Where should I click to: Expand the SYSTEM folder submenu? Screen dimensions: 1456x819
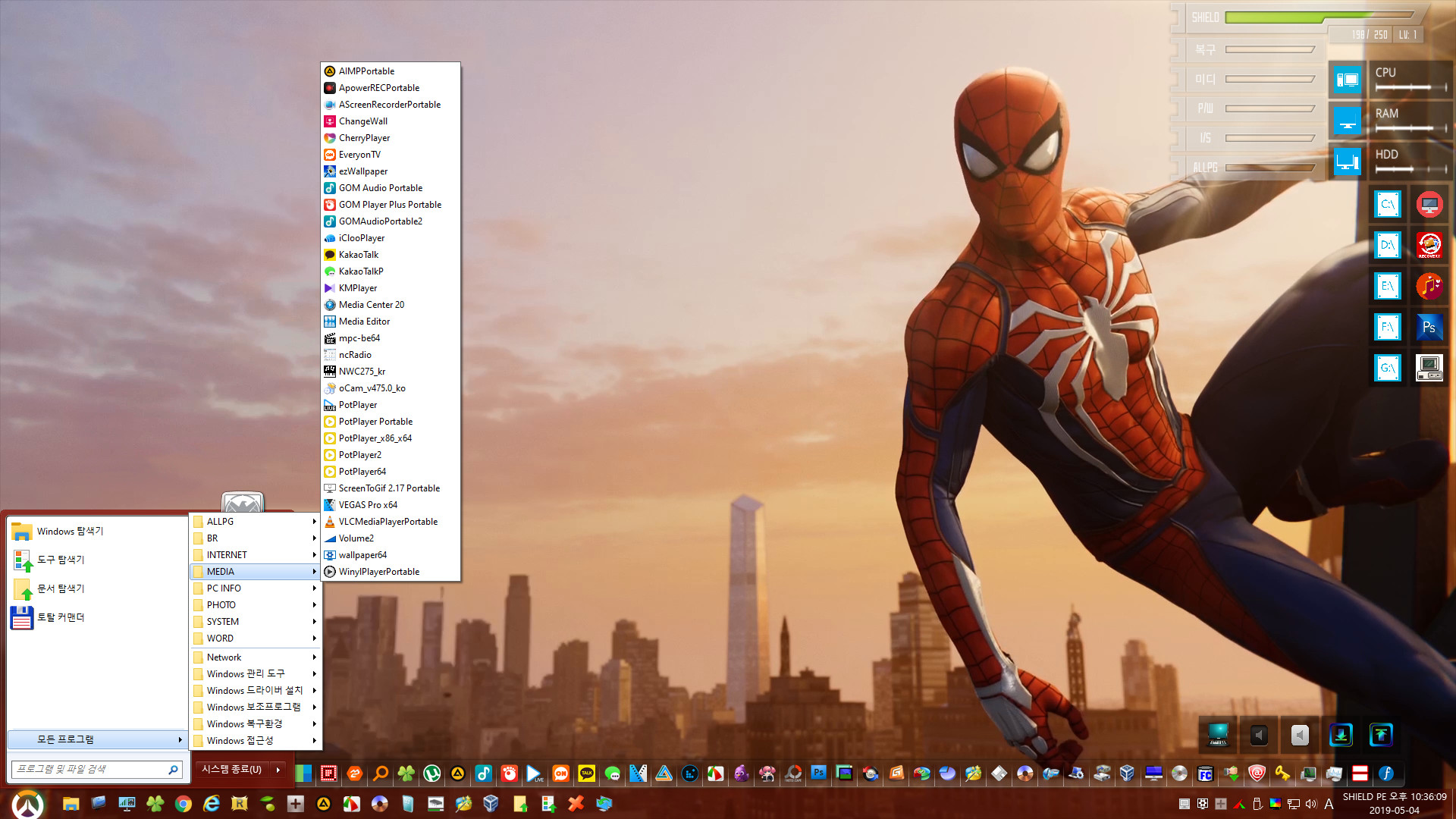pyautogui.click(x=256, y=622)
